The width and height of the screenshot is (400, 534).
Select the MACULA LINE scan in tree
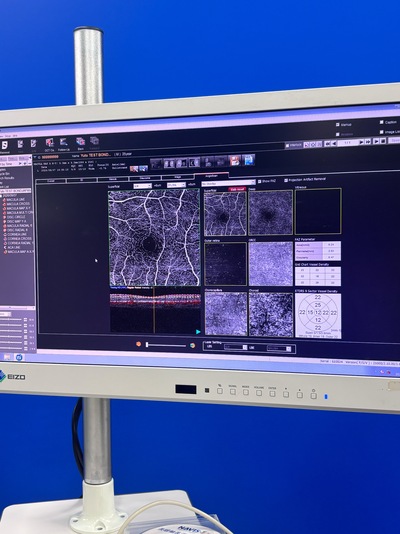17,199
